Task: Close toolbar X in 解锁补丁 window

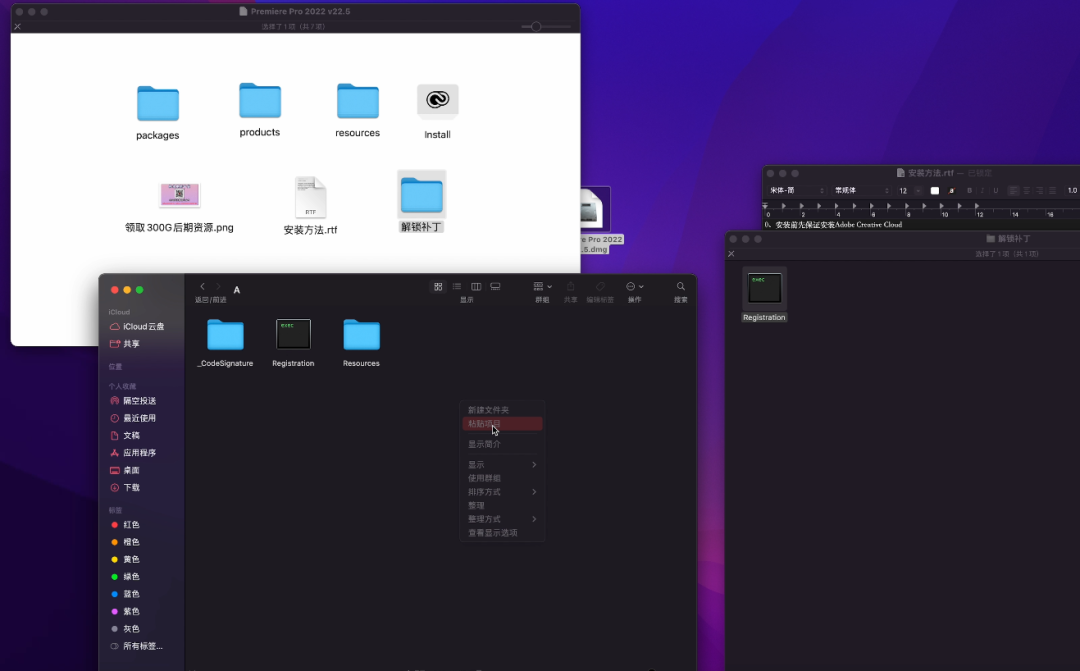Action: pos(731,254)
